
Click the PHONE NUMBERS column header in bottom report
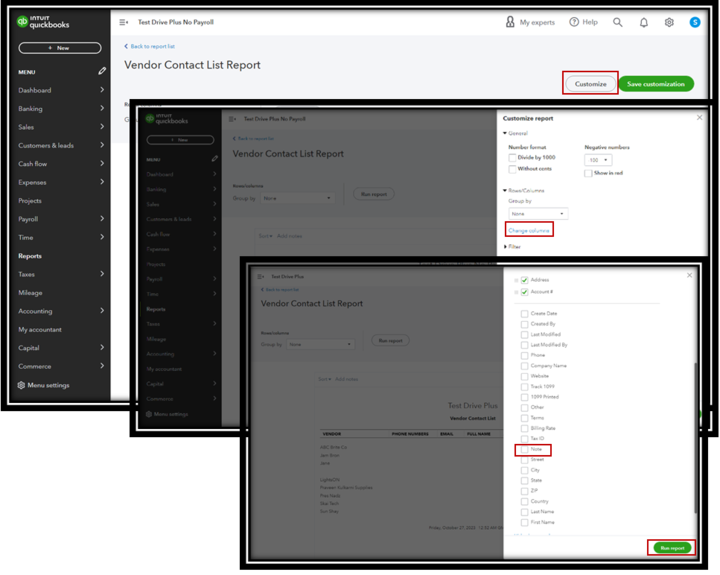pos(410,434)
